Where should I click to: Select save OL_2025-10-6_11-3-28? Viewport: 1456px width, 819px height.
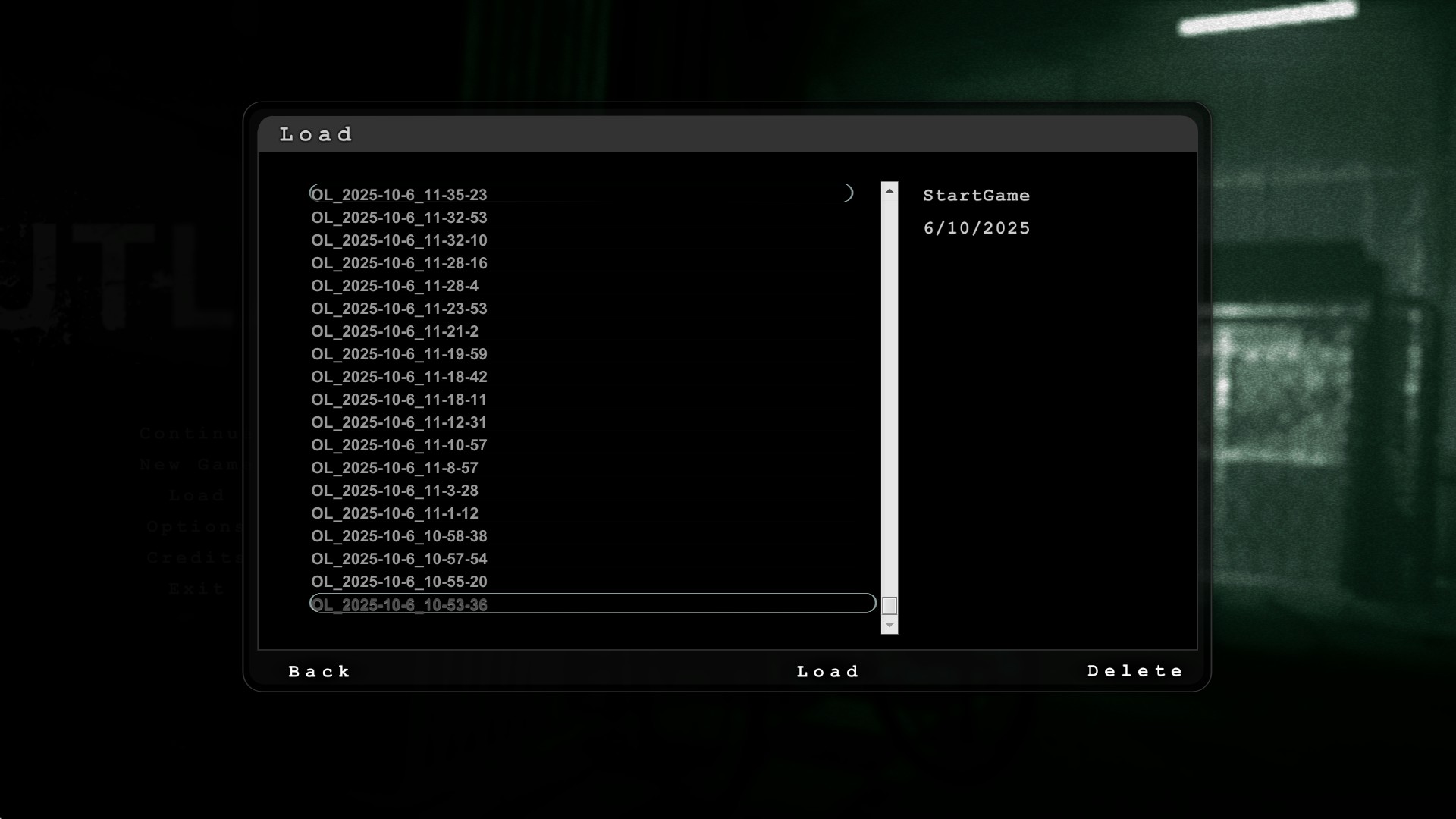394,491
